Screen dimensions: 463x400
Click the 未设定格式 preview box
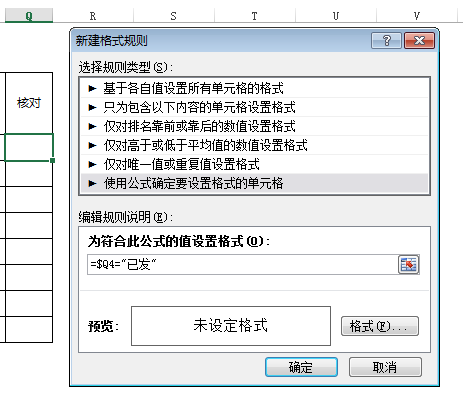[x=231, y=326]
